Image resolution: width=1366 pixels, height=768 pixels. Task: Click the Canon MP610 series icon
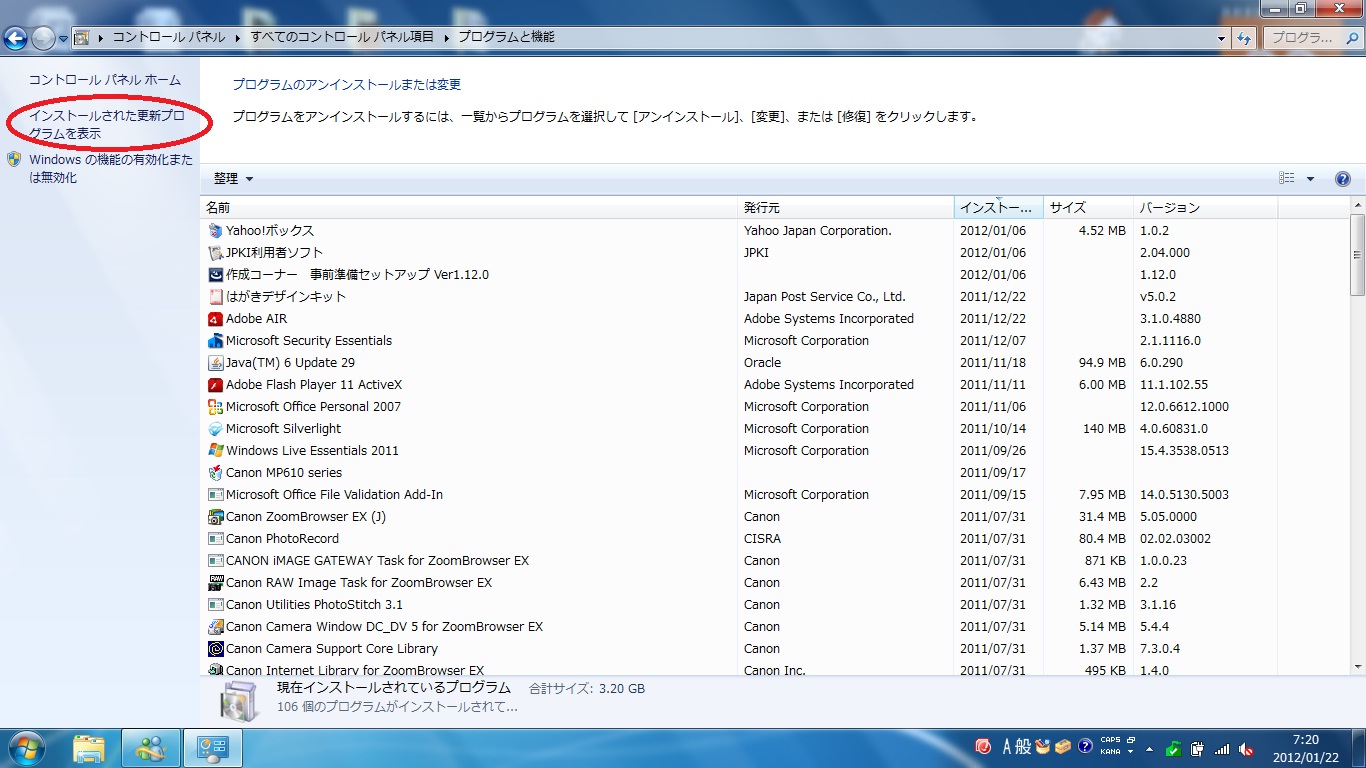click(215, 473)
